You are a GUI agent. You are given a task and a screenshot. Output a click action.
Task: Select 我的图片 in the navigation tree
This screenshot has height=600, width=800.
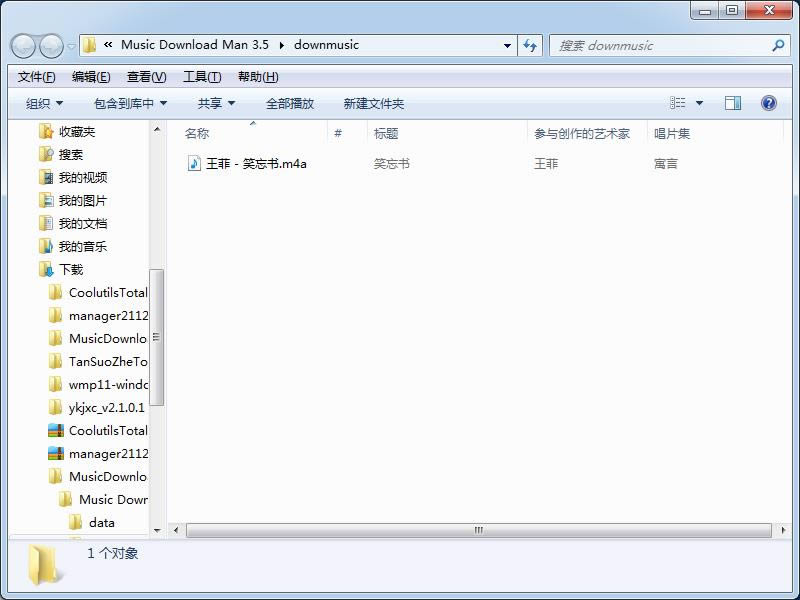click(83, 201)
